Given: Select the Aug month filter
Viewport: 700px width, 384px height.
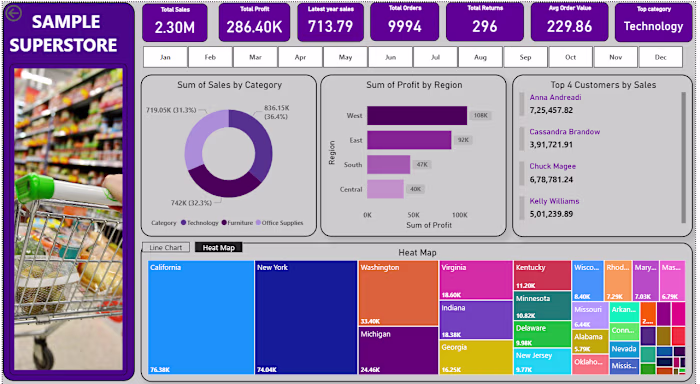Looking at the screenshot, I should pos(481,57).
